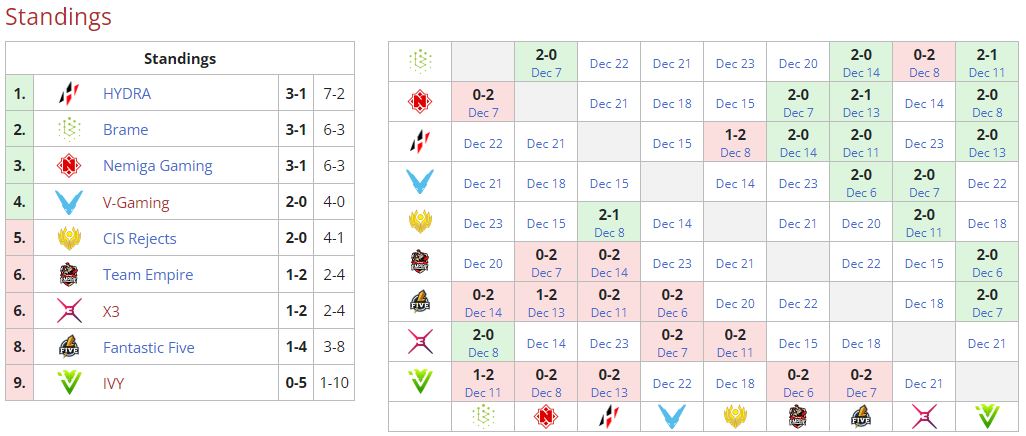1026x436 pixels.
Task: Click X3's logo in the crosstable's bottom row
Action: (x=924, y=417)
